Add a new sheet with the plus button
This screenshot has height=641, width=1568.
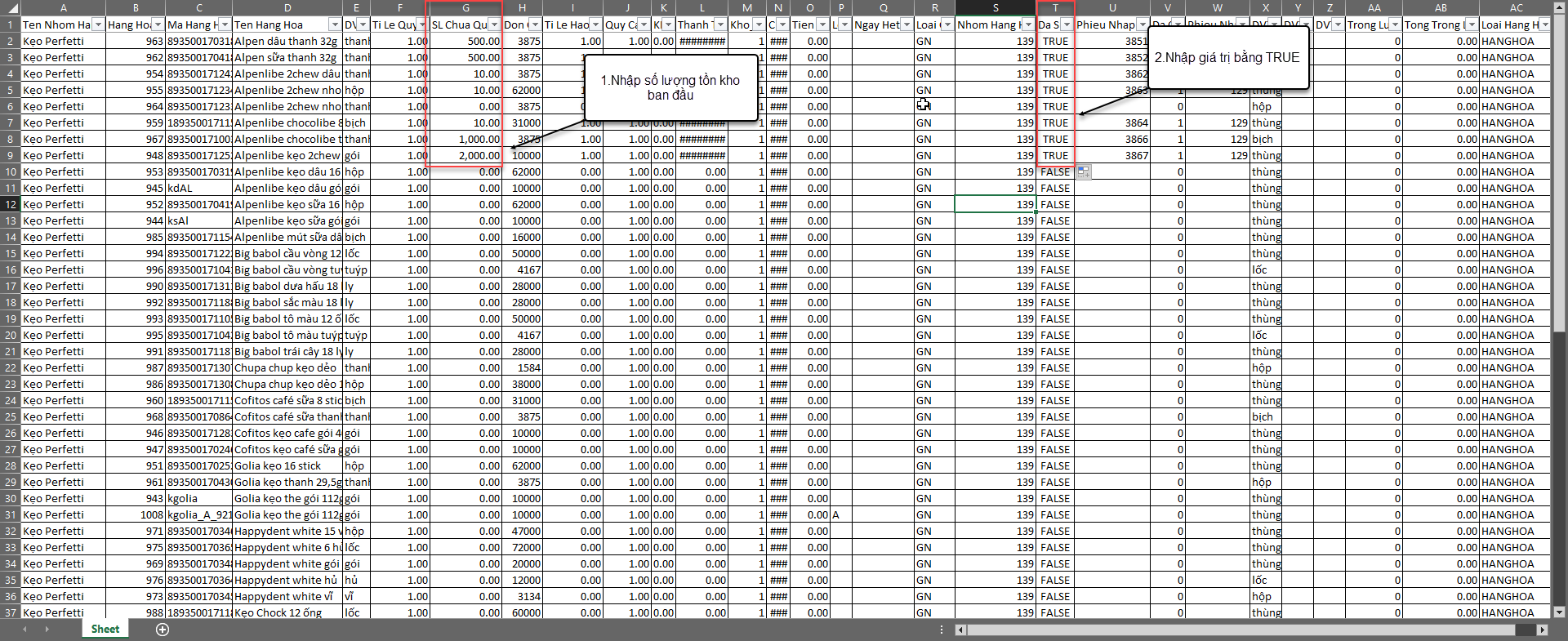point(163,630)
